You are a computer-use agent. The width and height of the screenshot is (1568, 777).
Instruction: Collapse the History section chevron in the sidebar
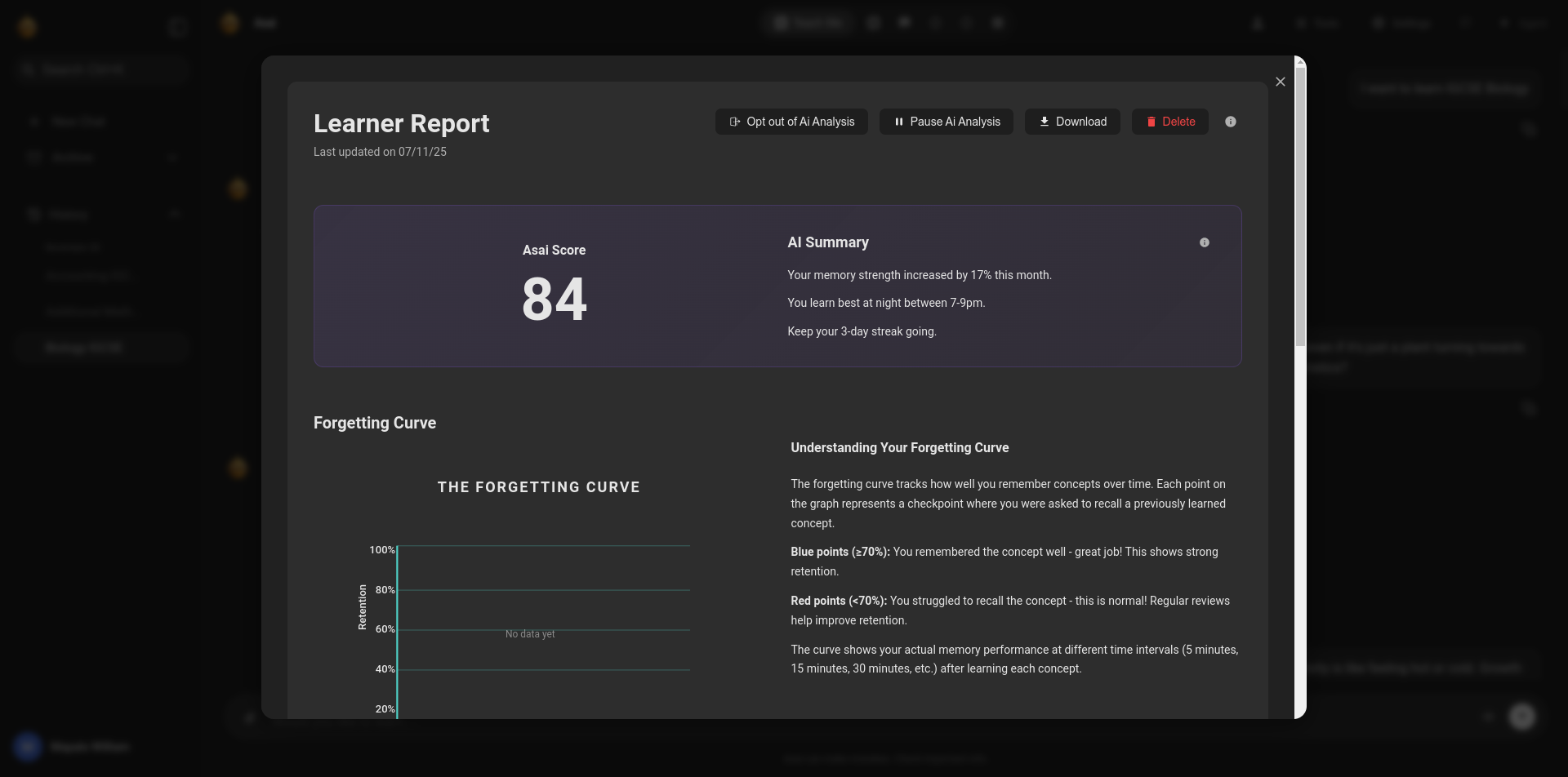click(175, 215)
